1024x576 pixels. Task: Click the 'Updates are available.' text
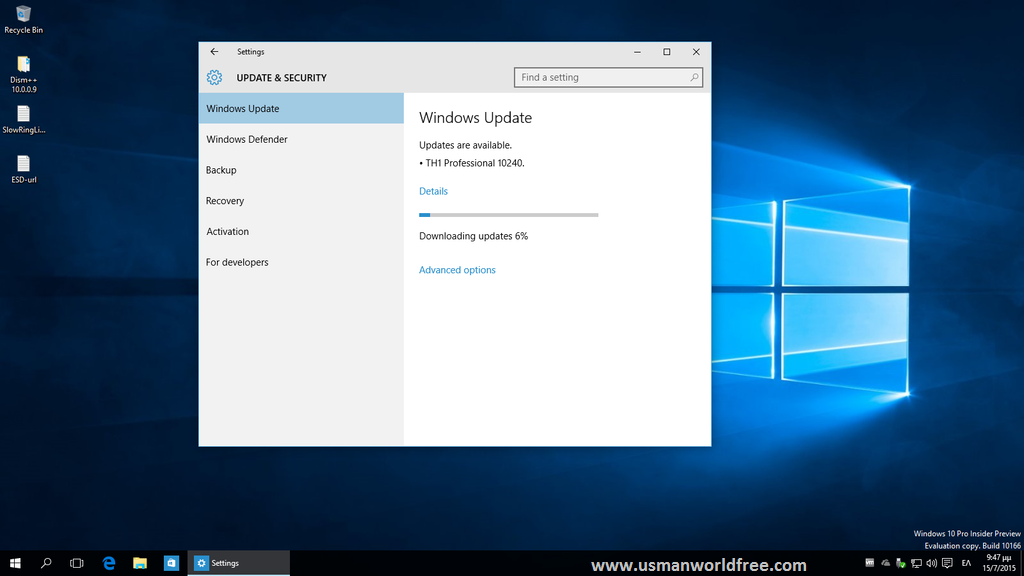(465, 145)
